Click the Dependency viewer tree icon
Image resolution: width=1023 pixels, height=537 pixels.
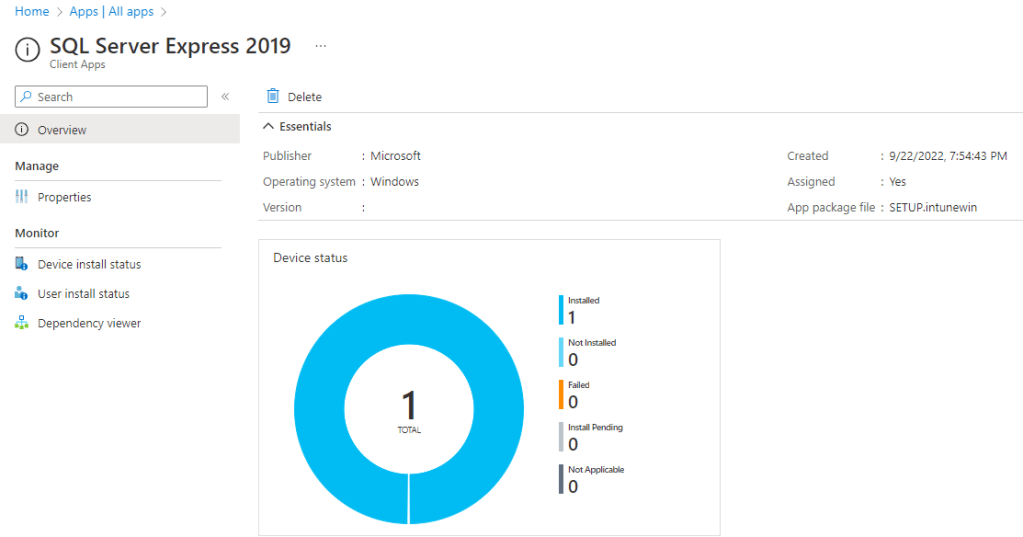pos(22,323)
